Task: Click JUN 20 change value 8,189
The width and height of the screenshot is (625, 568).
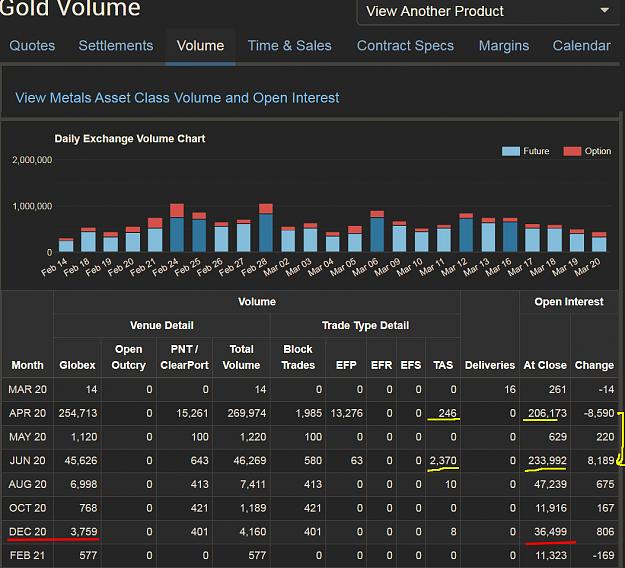Action: (601, 460)
